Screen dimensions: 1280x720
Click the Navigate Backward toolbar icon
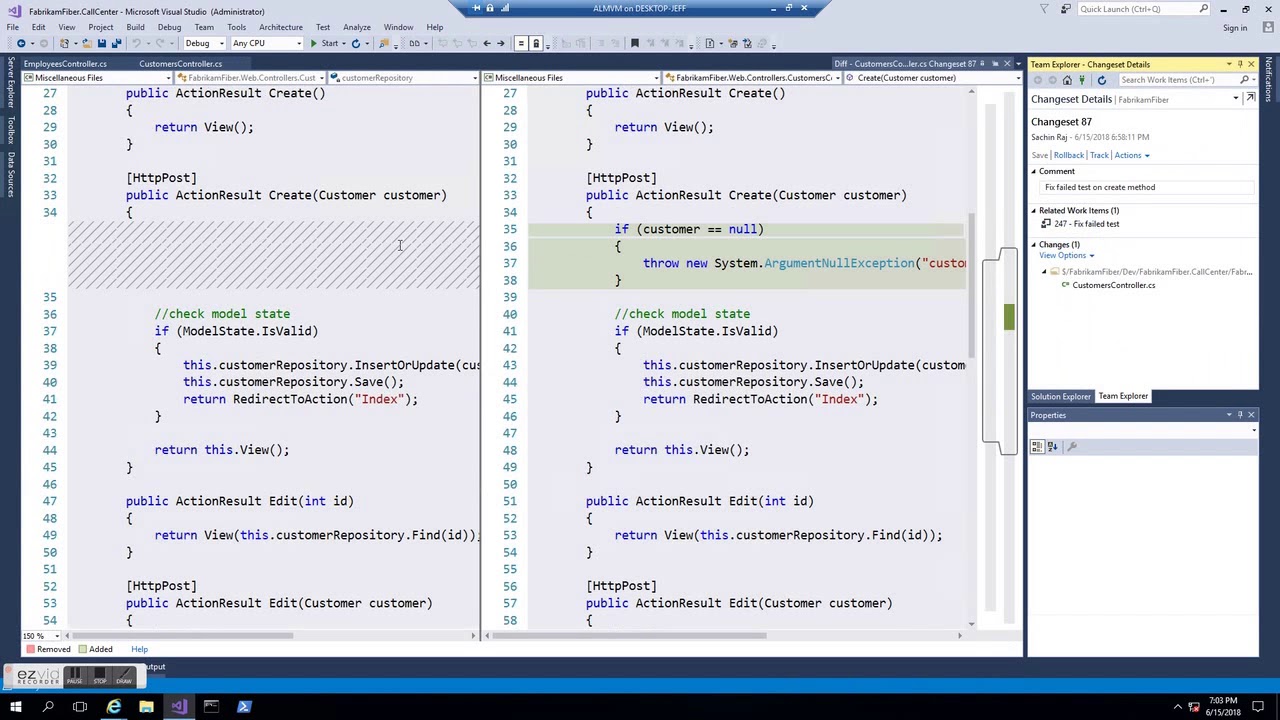21,43
